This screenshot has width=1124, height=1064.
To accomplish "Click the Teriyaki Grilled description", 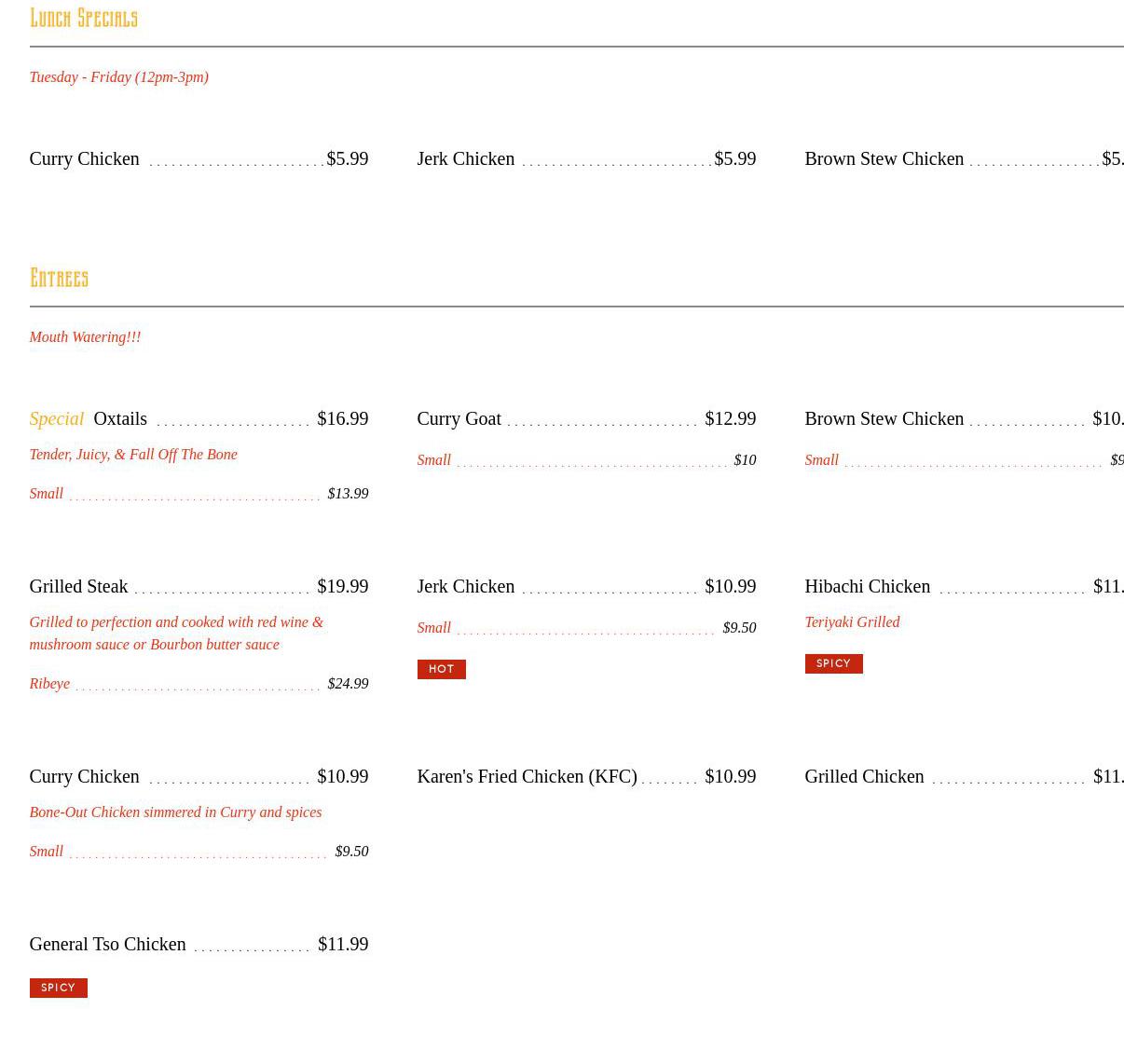I will (851, 622).
